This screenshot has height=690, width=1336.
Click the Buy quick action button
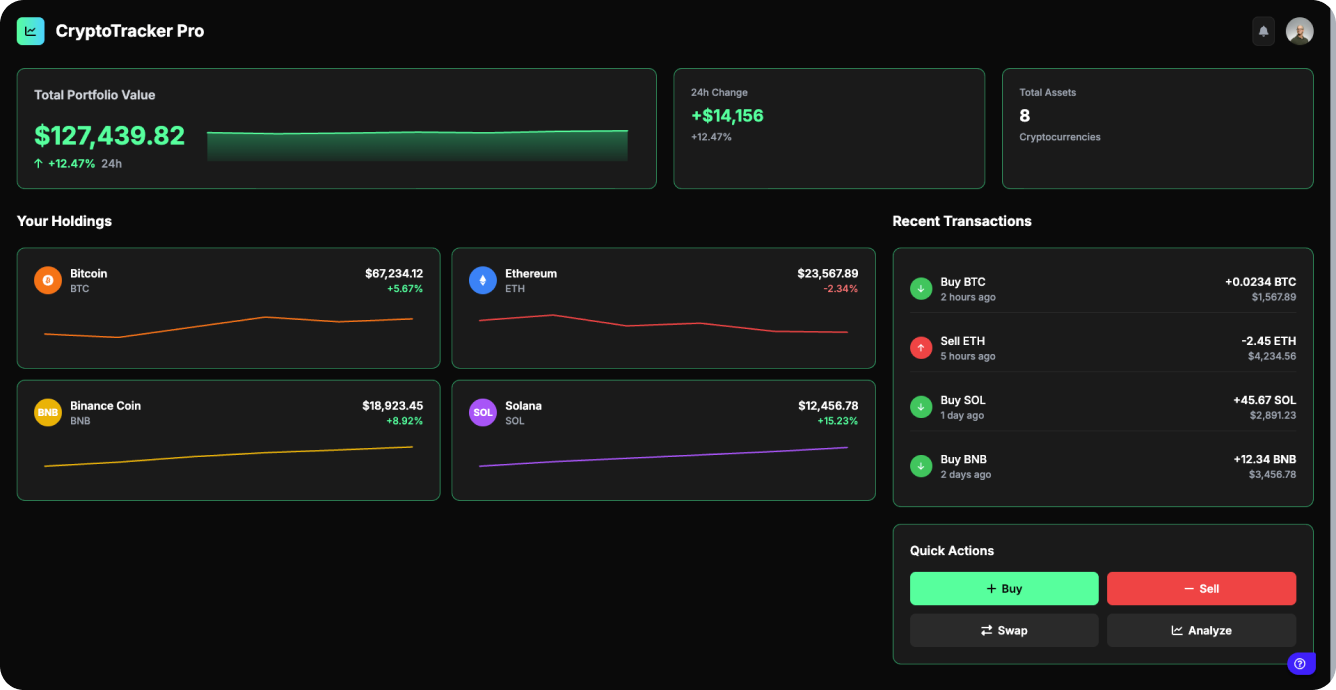1004,588
